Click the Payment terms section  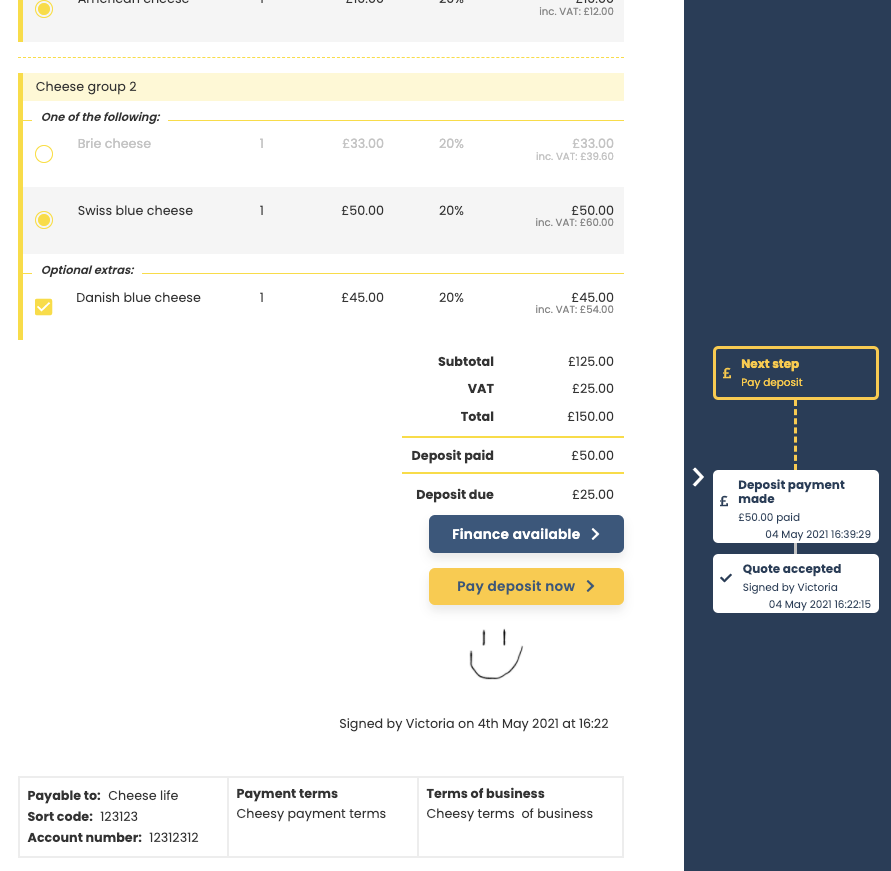tap(322, 816)
